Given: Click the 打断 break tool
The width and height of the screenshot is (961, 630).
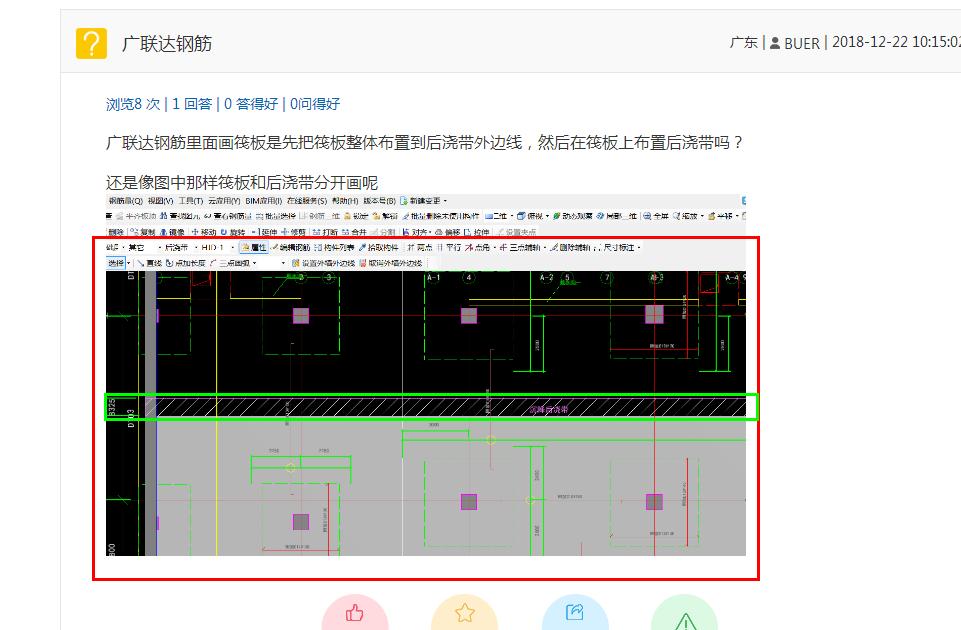Looking at the screenshot, I should pyautogui.click(x=325, y=232).
